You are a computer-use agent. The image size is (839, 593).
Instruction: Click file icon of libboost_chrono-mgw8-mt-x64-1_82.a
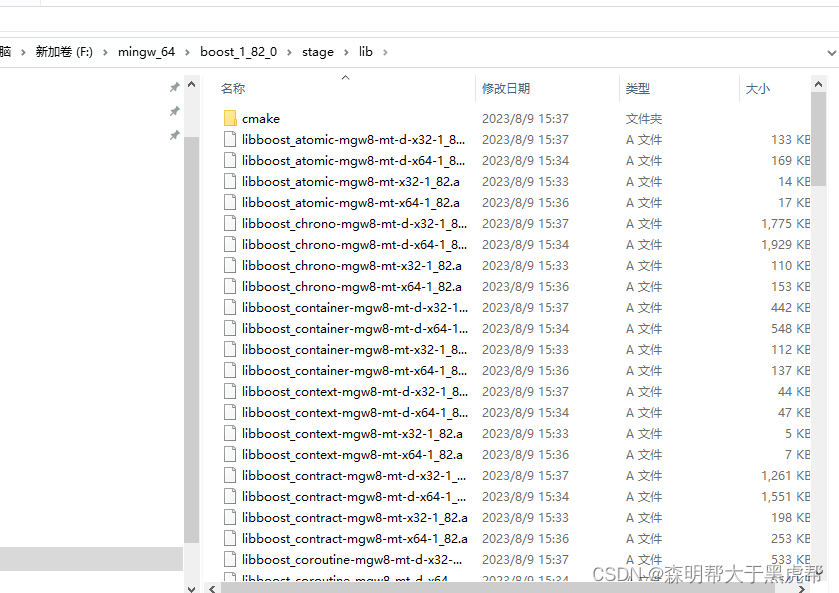(230, 286)
